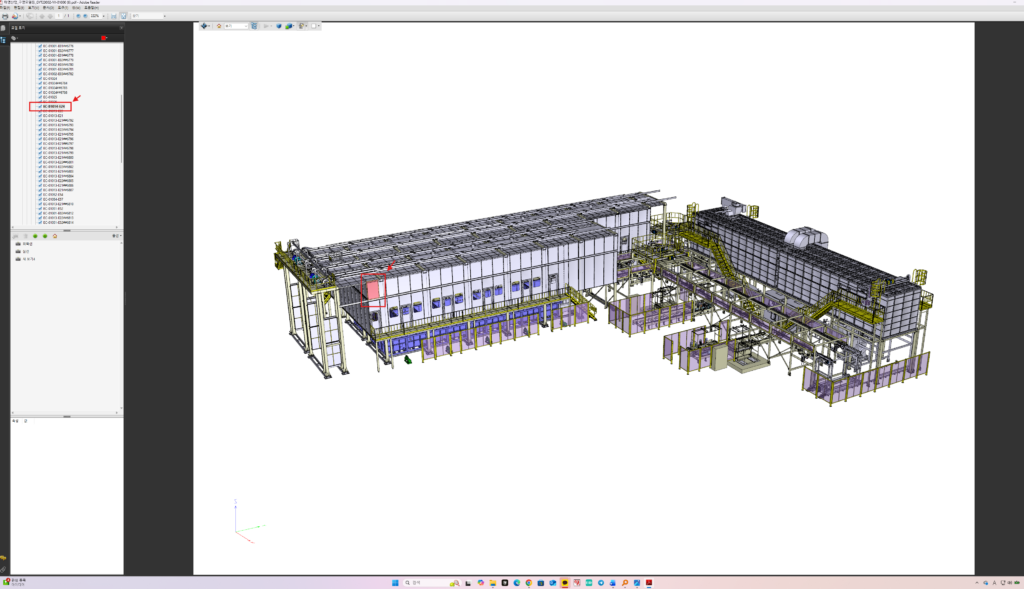The height and width of the screenshot is (589, 1024).
Task: Toggle the highlighted tree item's checkbox
Action: pos(40,106)
